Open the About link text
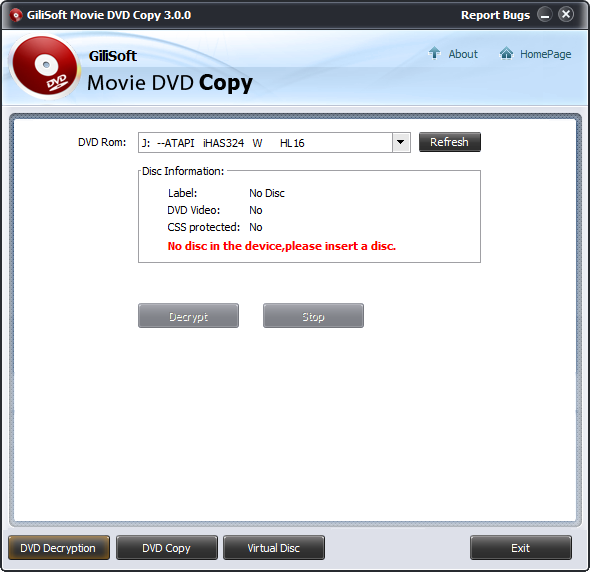This screenshot has width=590, height=572. (463, 54)
